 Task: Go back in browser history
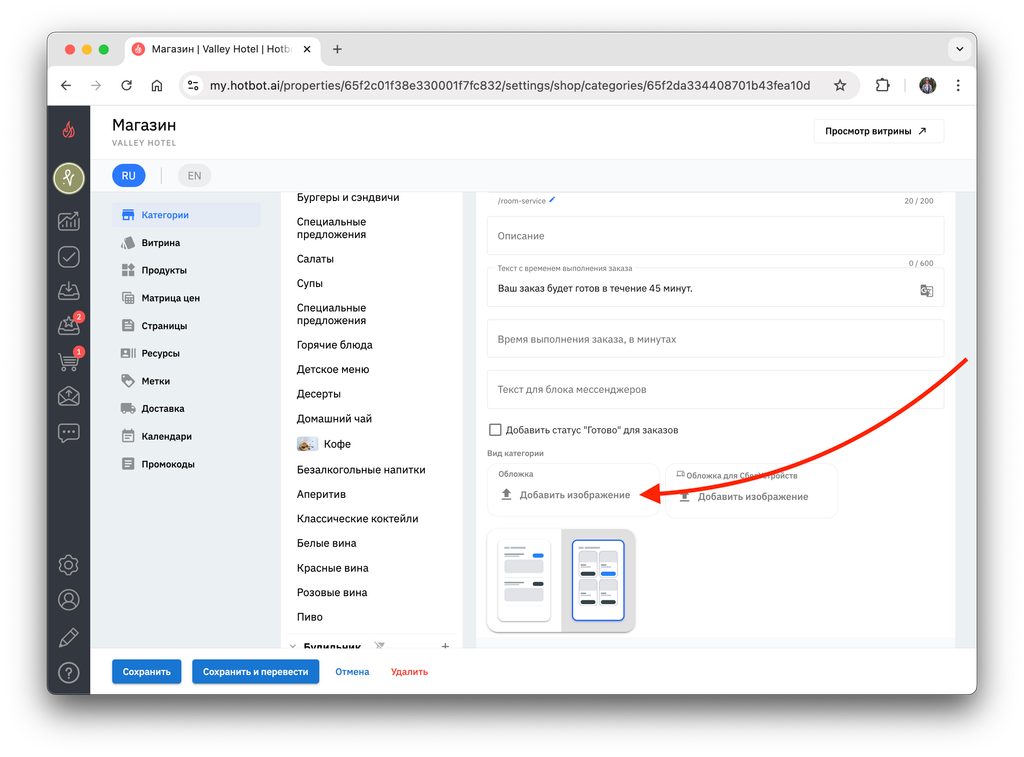[66, 86]
